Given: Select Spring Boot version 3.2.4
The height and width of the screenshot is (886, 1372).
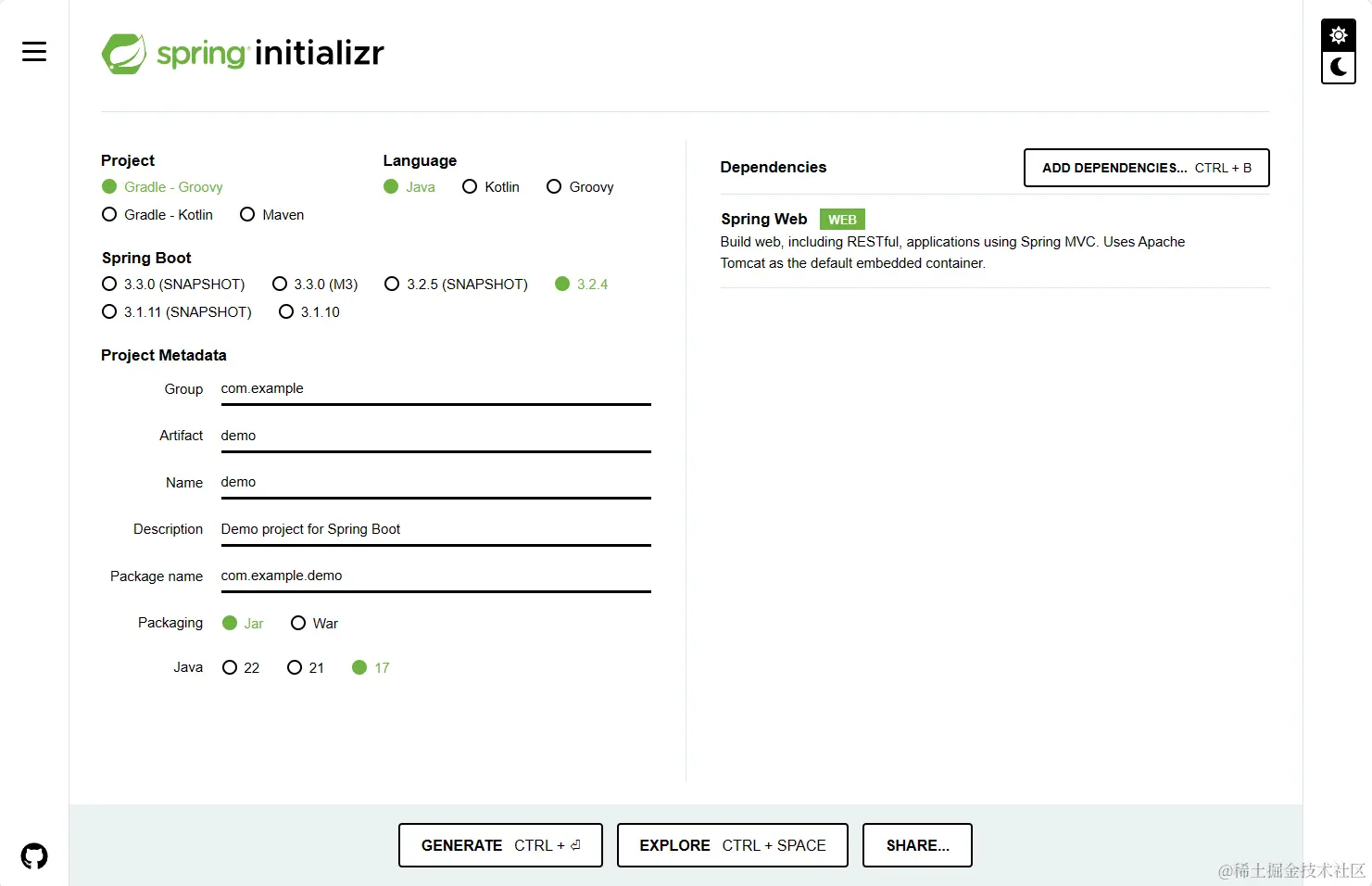Looking at the screenshot, I should [582, 285].
